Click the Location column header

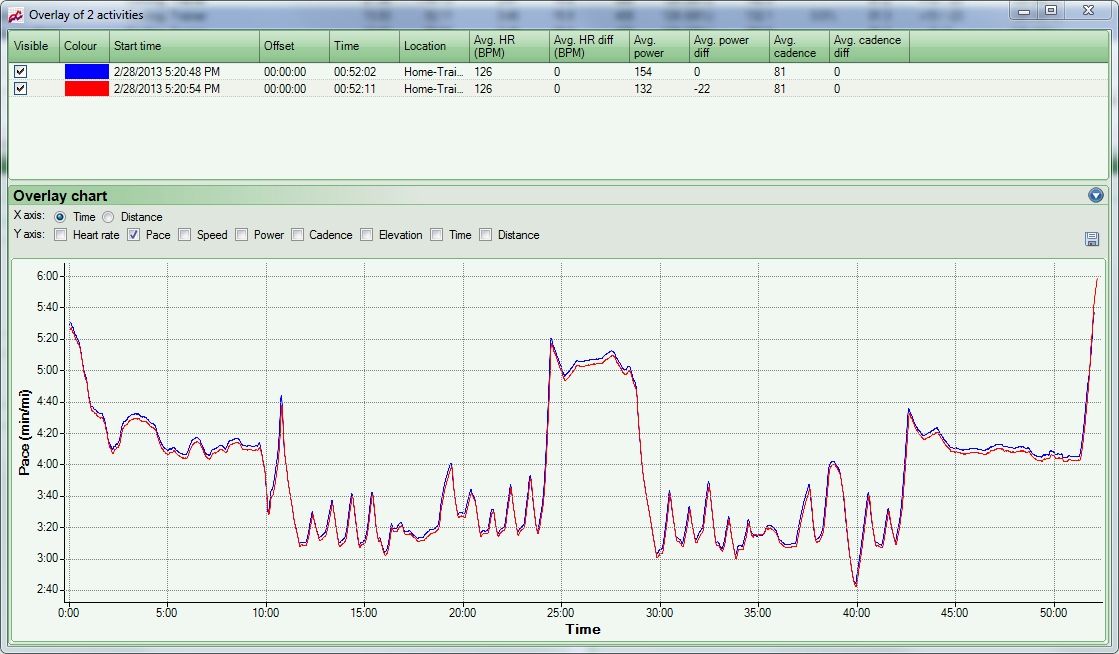[433, 46]
